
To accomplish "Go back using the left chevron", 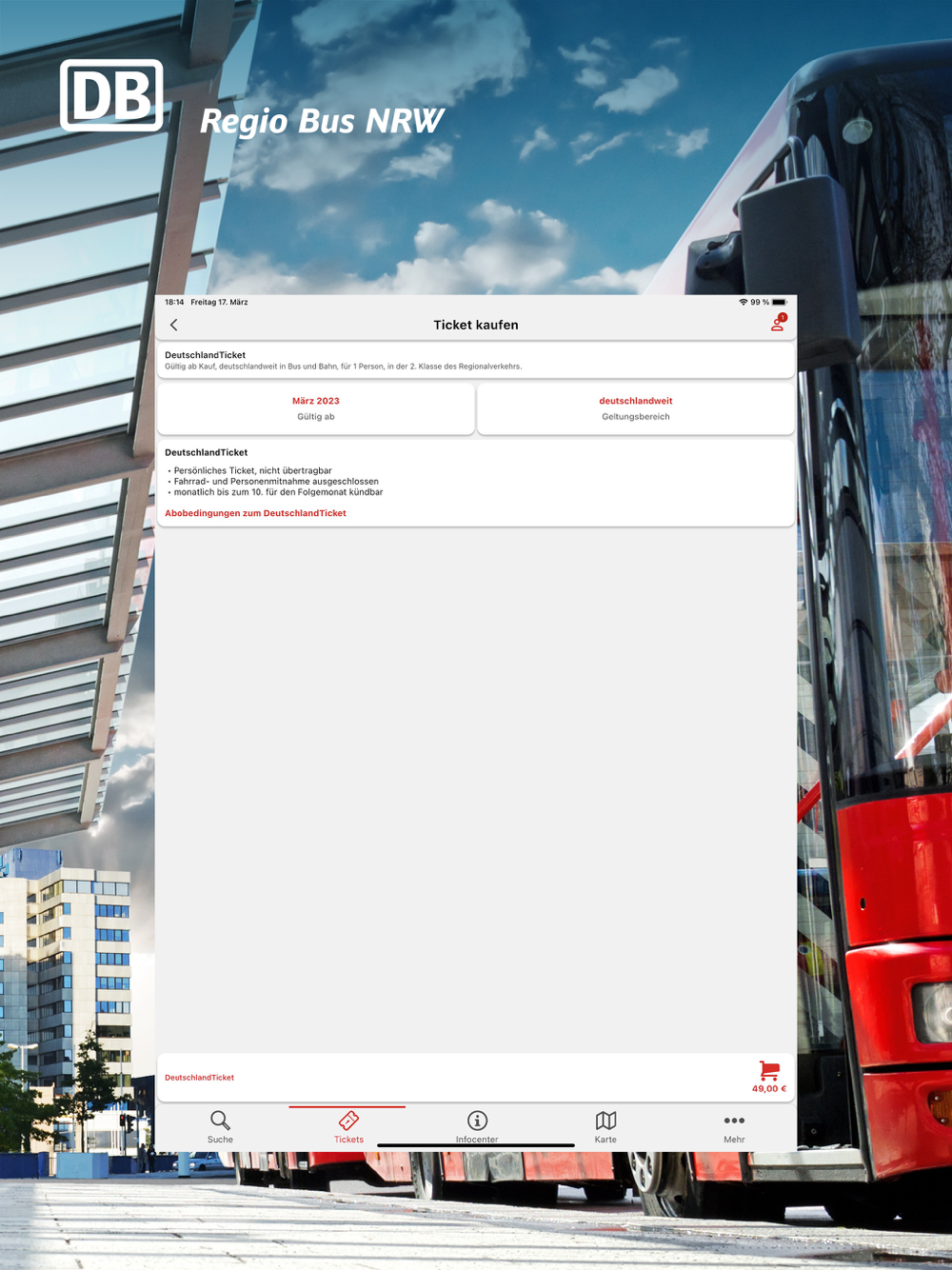I will pos(174,326).
